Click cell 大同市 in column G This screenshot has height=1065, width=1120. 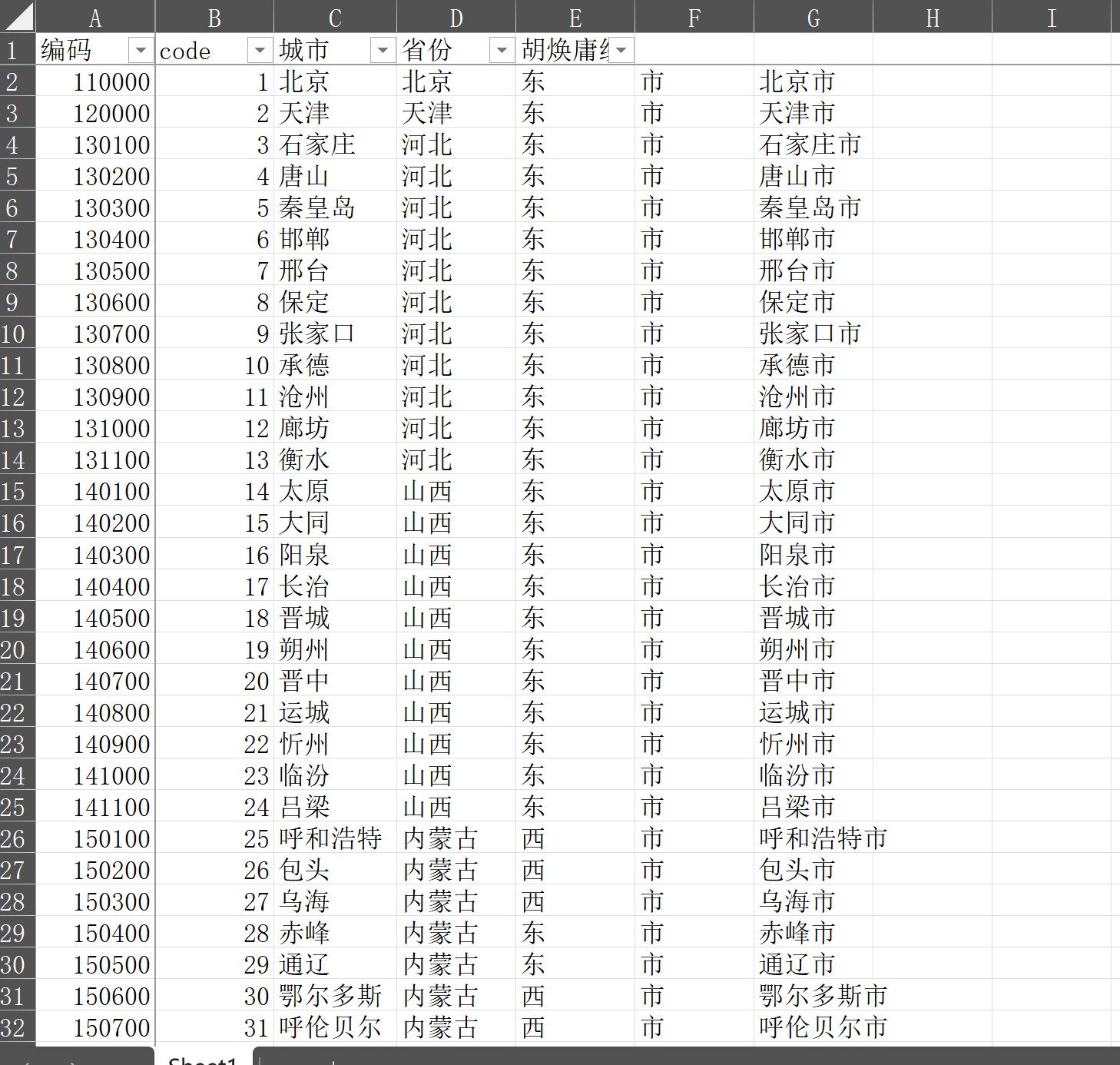813,523
